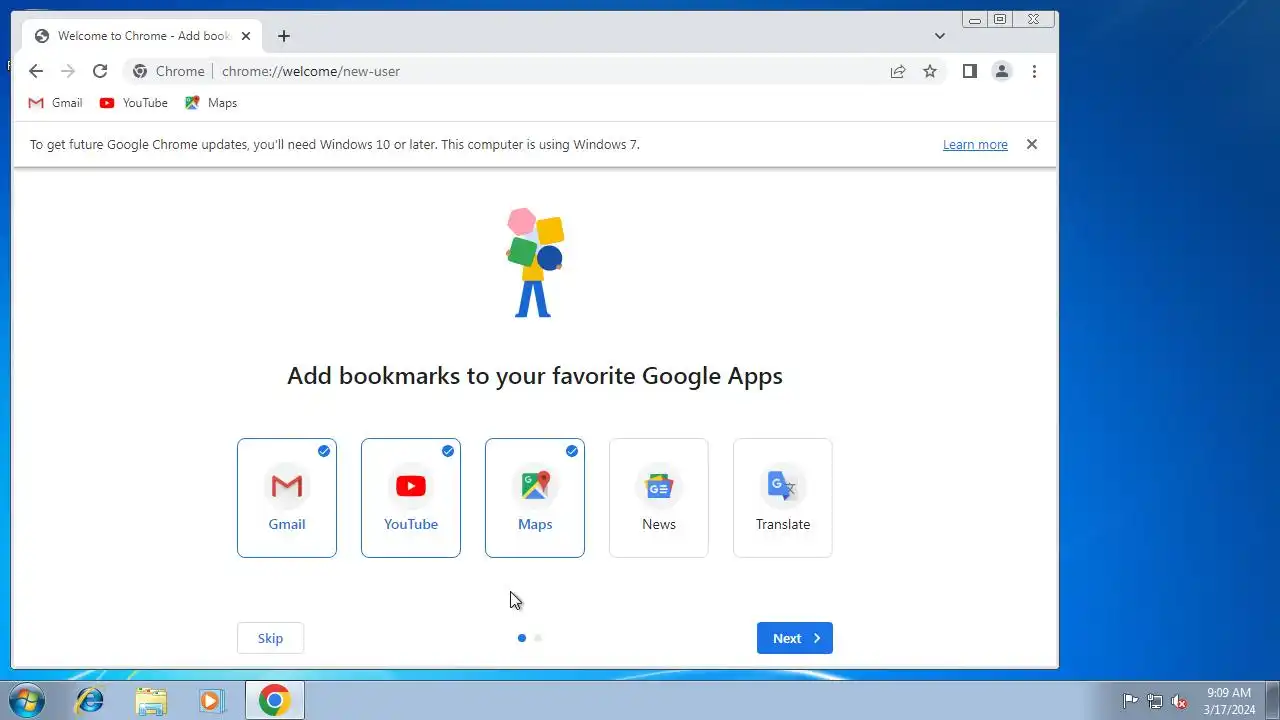This screenshot has height=720, width=1280.
Task: Launch Internet Explorer from the taskbar
Action: (90, 700)
